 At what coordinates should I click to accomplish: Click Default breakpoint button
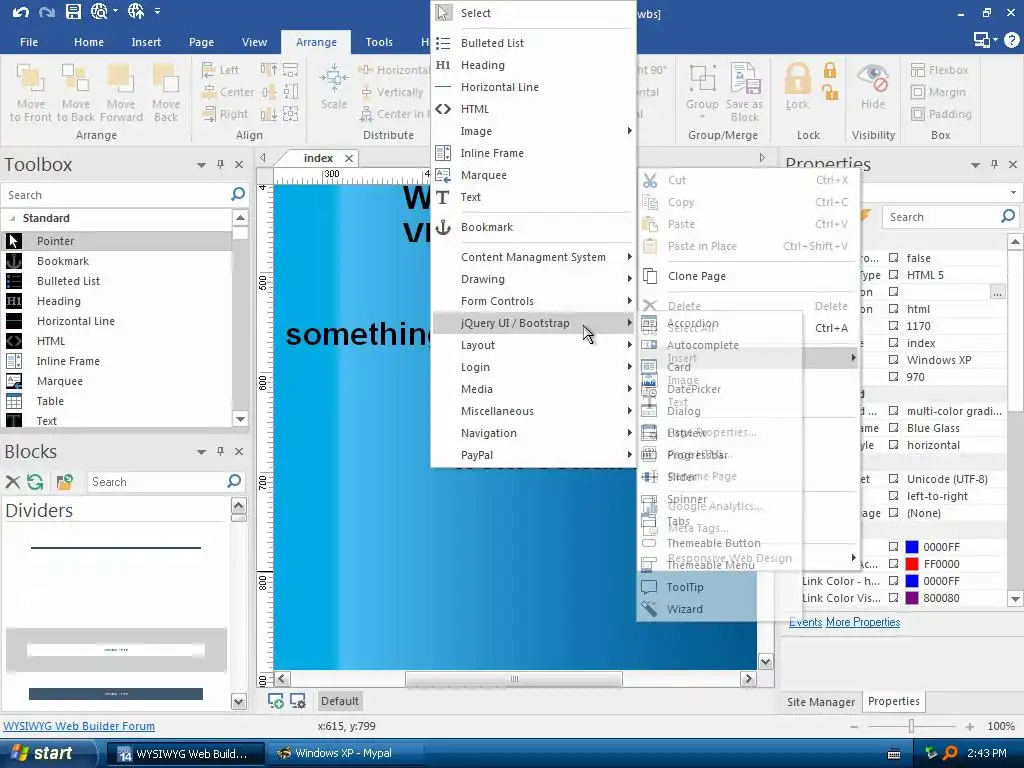click(x=340, y=701)
